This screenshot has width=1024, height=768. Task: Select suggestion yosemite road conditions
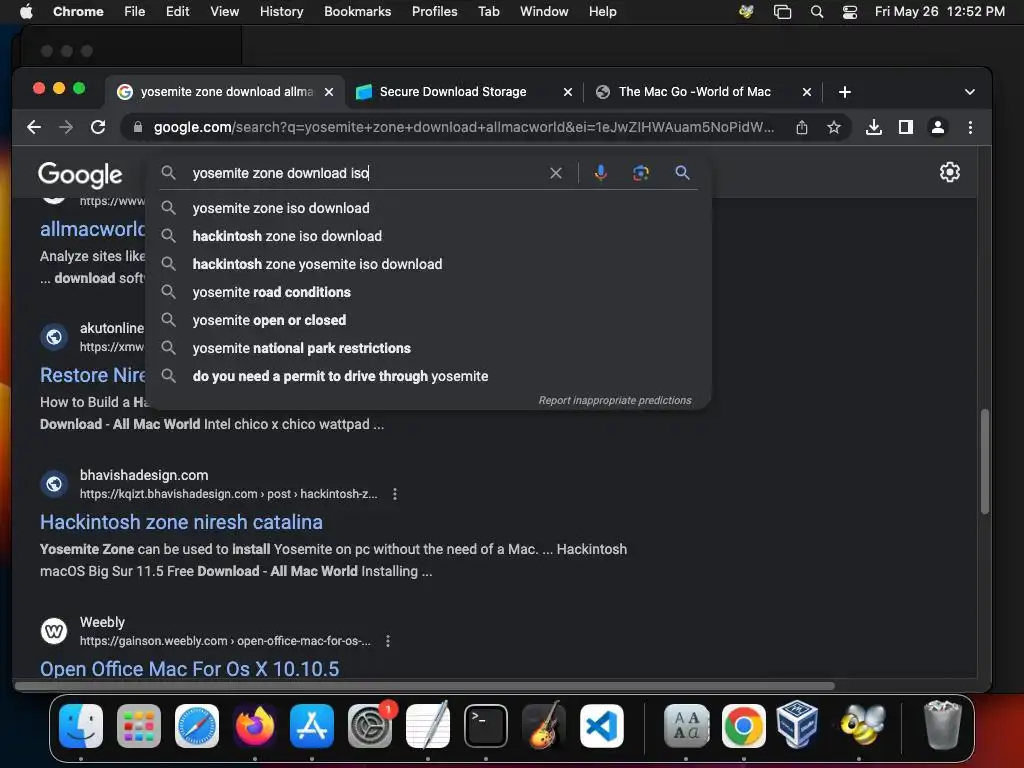coord(428,293)
